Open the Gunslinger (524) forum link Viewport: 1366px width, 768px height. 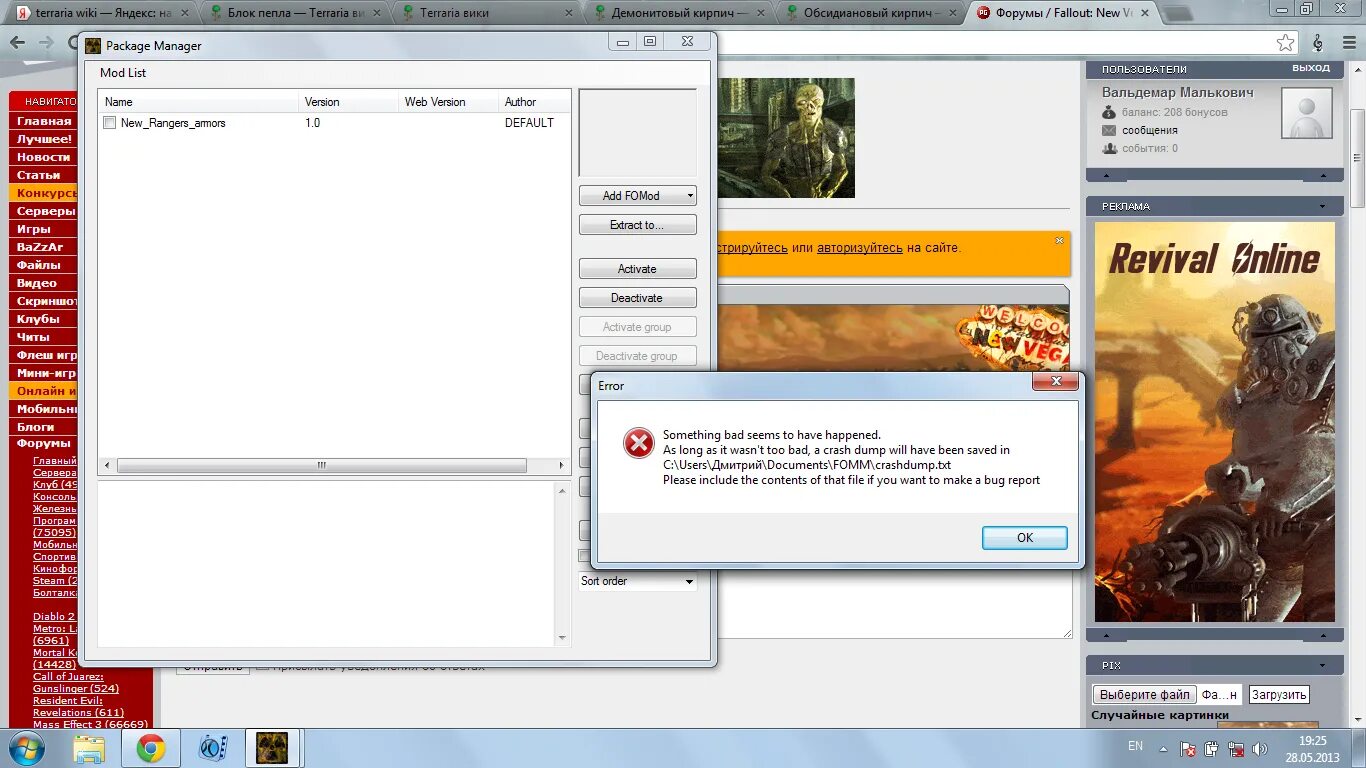[x=76, y=689]
